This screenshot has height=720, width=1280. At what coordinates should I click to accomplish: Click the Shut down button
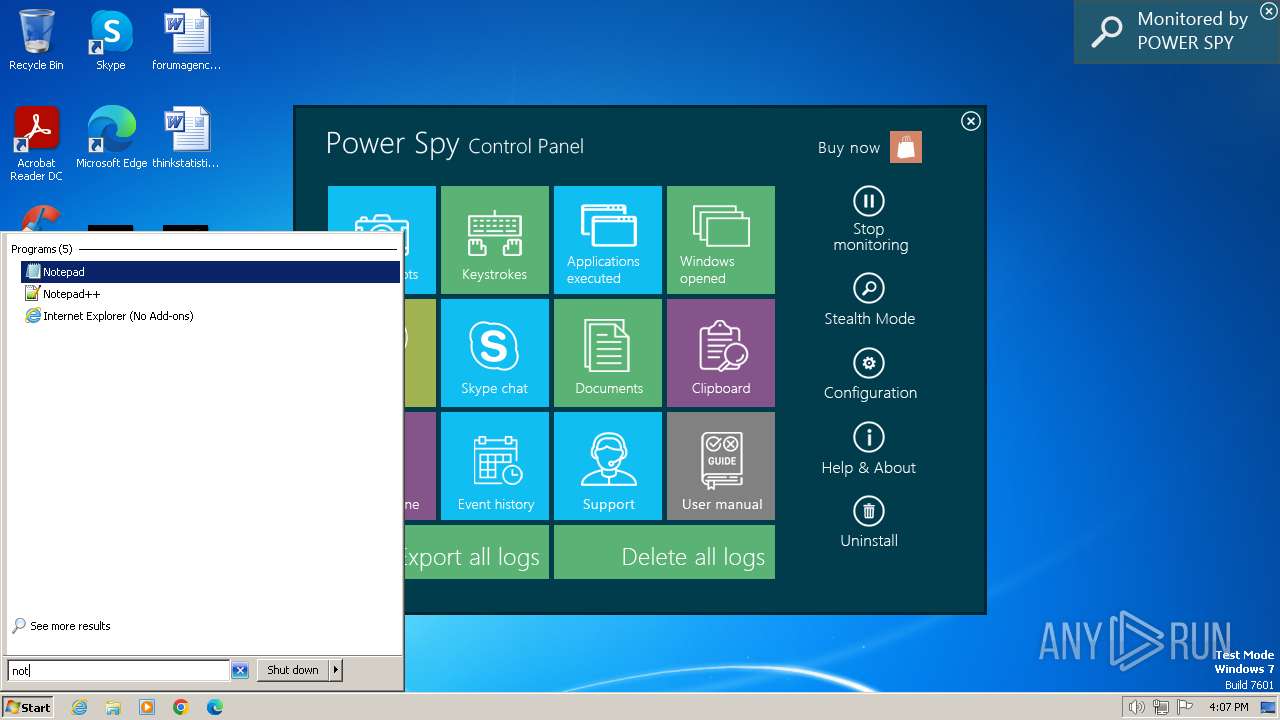(x=292, y=670)
